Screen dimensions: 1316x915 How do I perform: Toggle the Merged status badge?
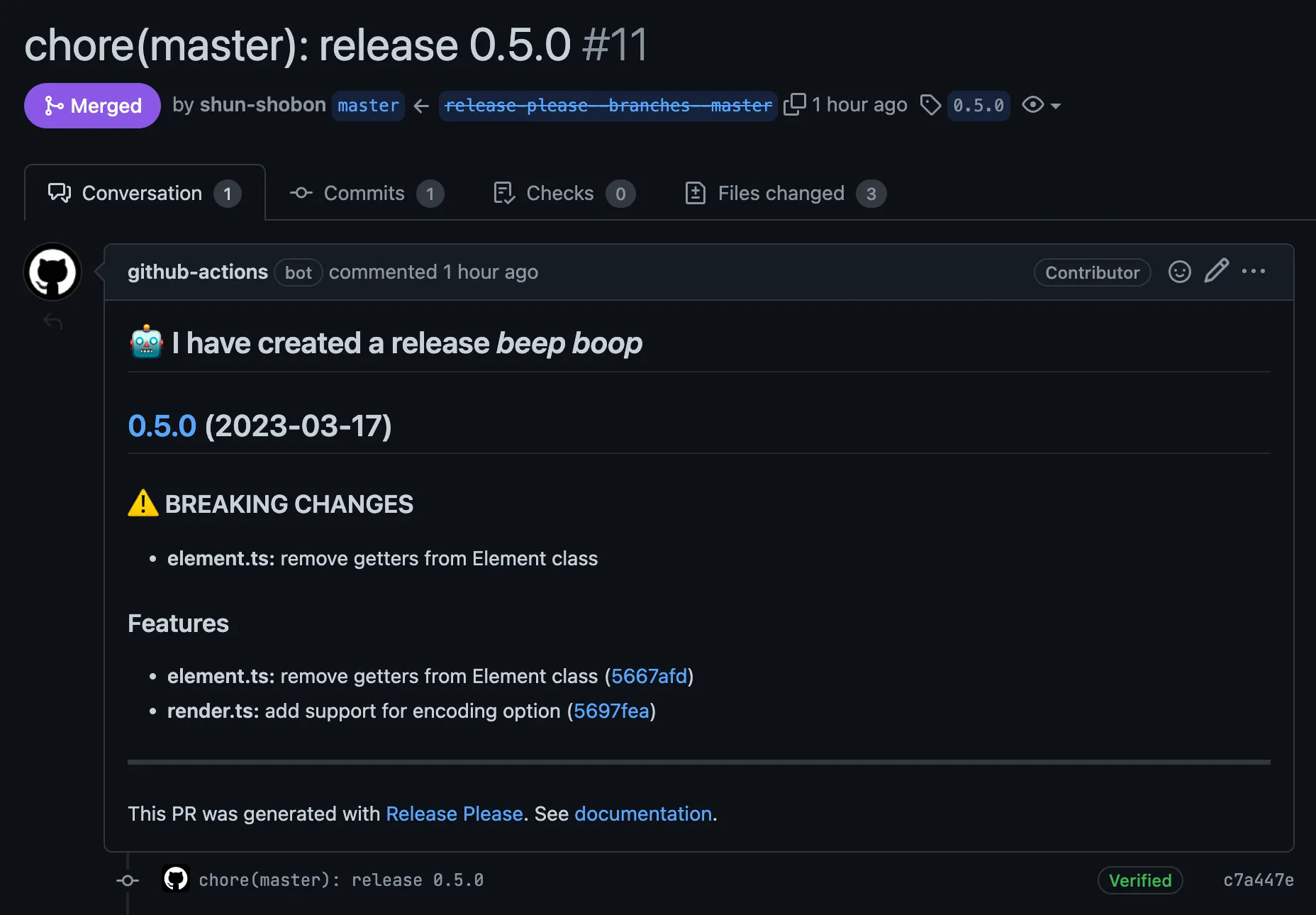click(x=92, y=105)
